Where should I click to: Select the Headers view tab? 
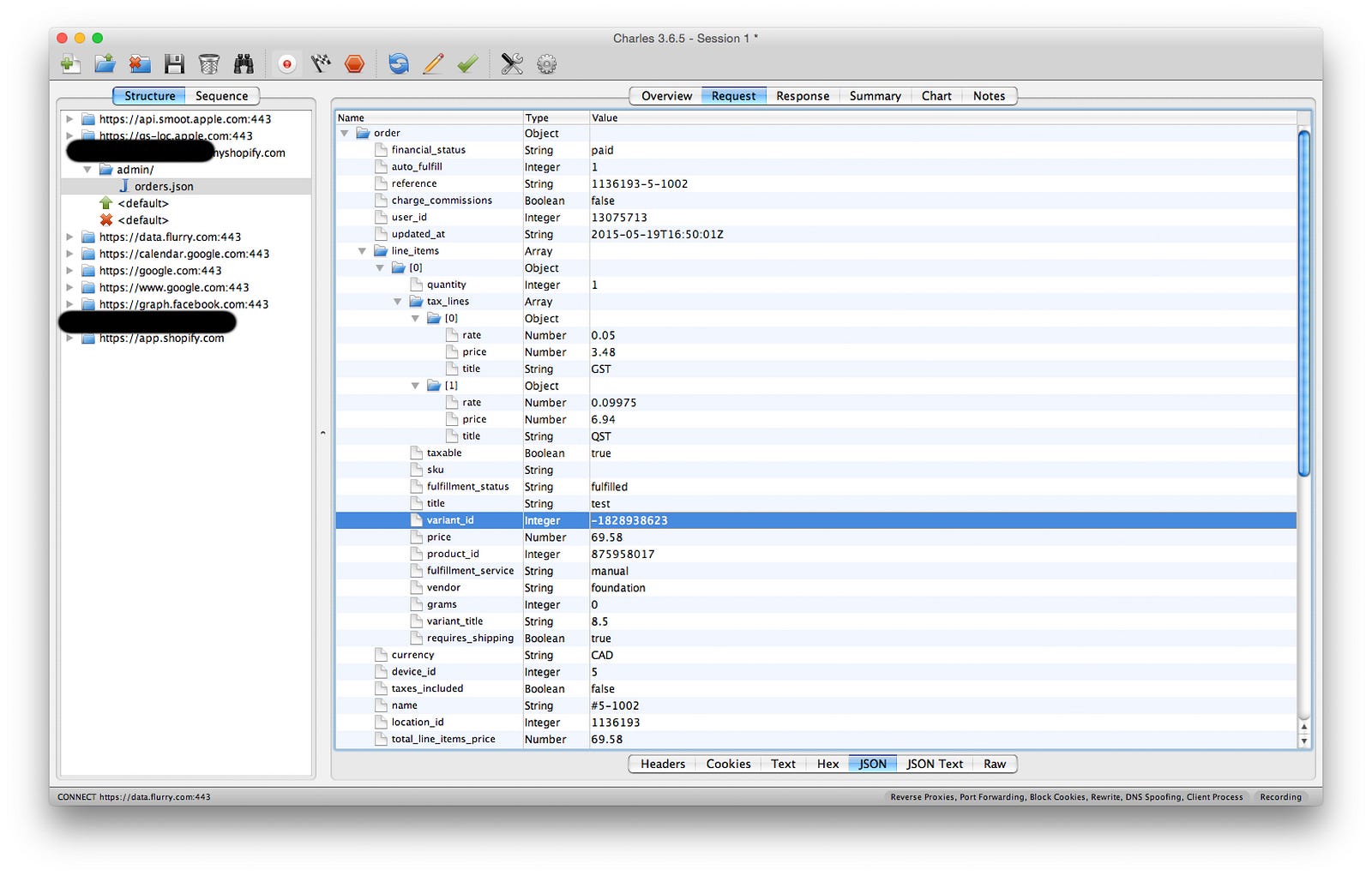pyautogui.click(x=663, y=764)
